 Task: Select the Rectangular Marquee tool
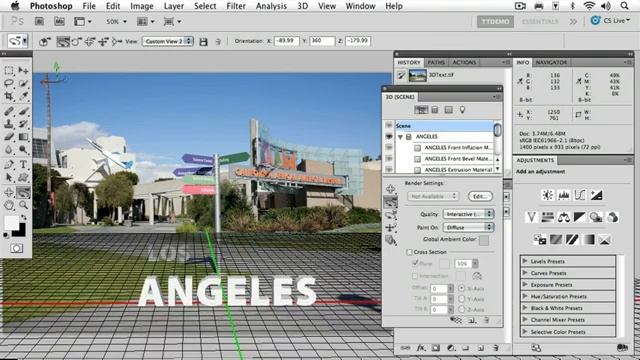click(9, 71)
